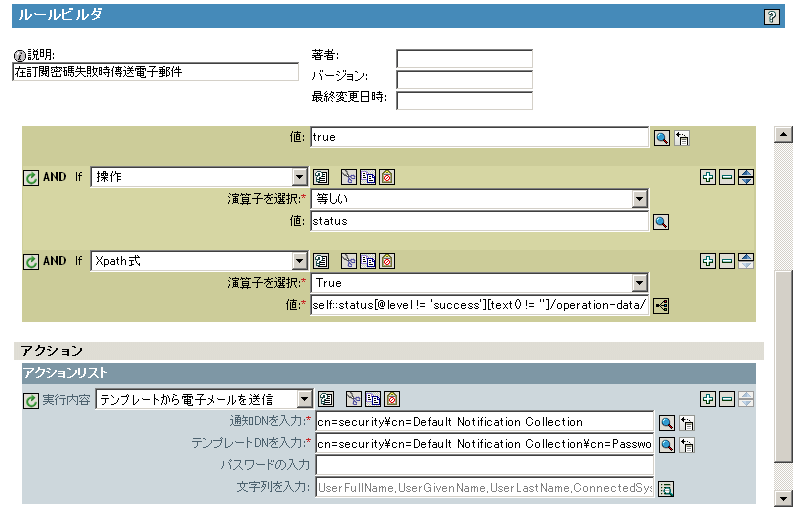
Task: Open history list for the 通知DN field
Action: coord(687,423)
